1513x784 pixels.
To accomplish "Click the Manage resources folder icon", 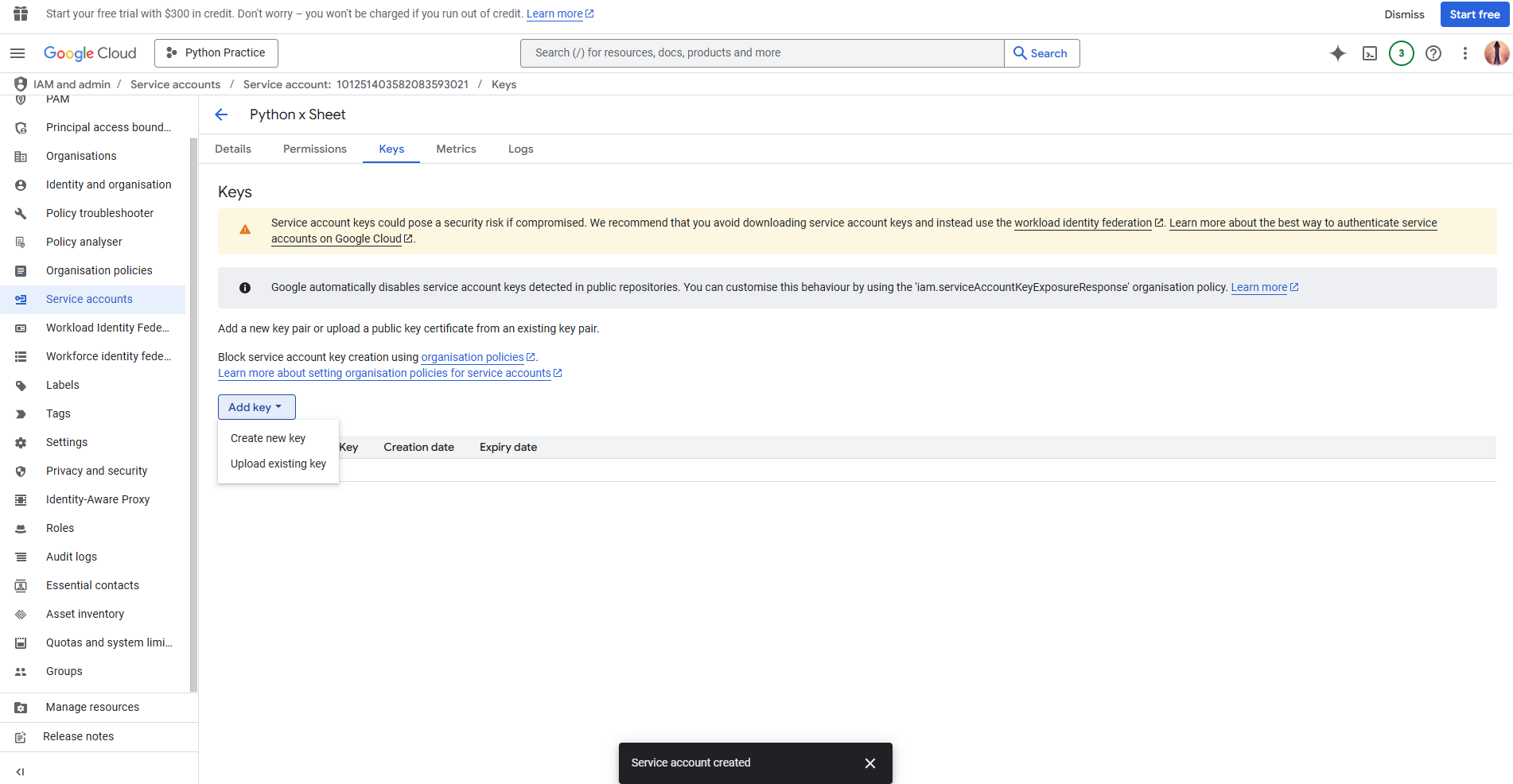I will pyautogui.click(x=21, y=708).
